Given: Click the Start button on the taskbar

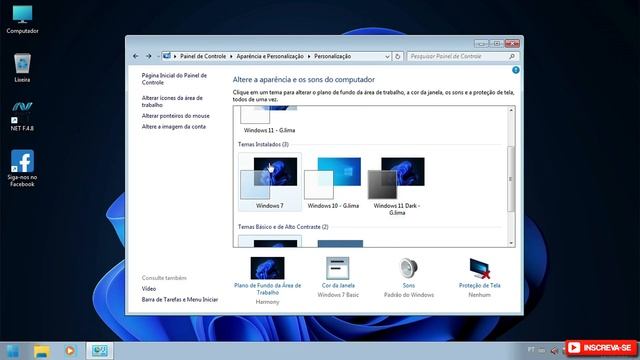Looking at the screenshot, I should [x=12, y=351].
